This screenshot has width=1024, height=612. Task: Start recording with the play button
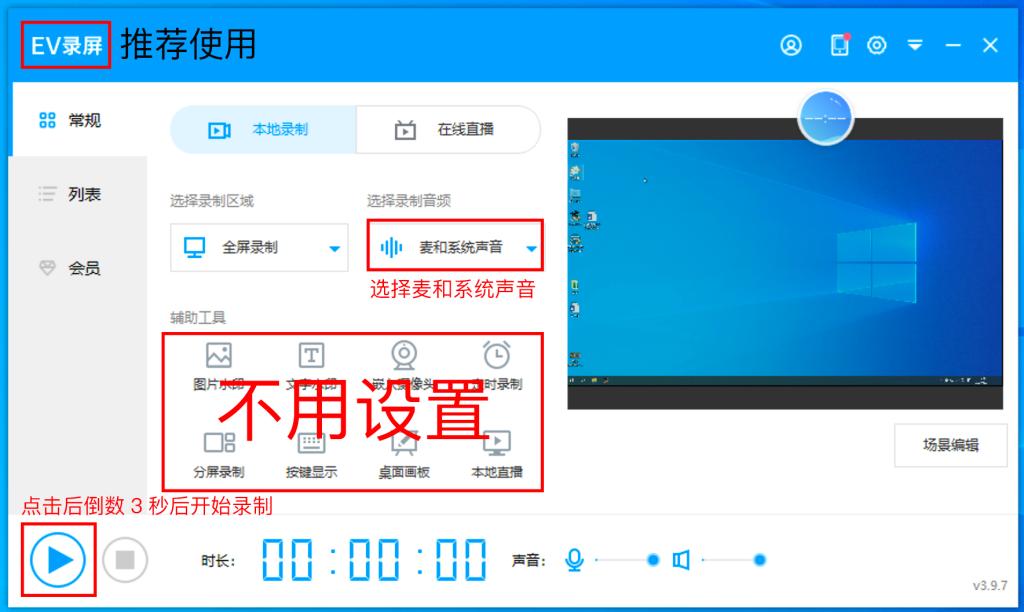[58, 560]
